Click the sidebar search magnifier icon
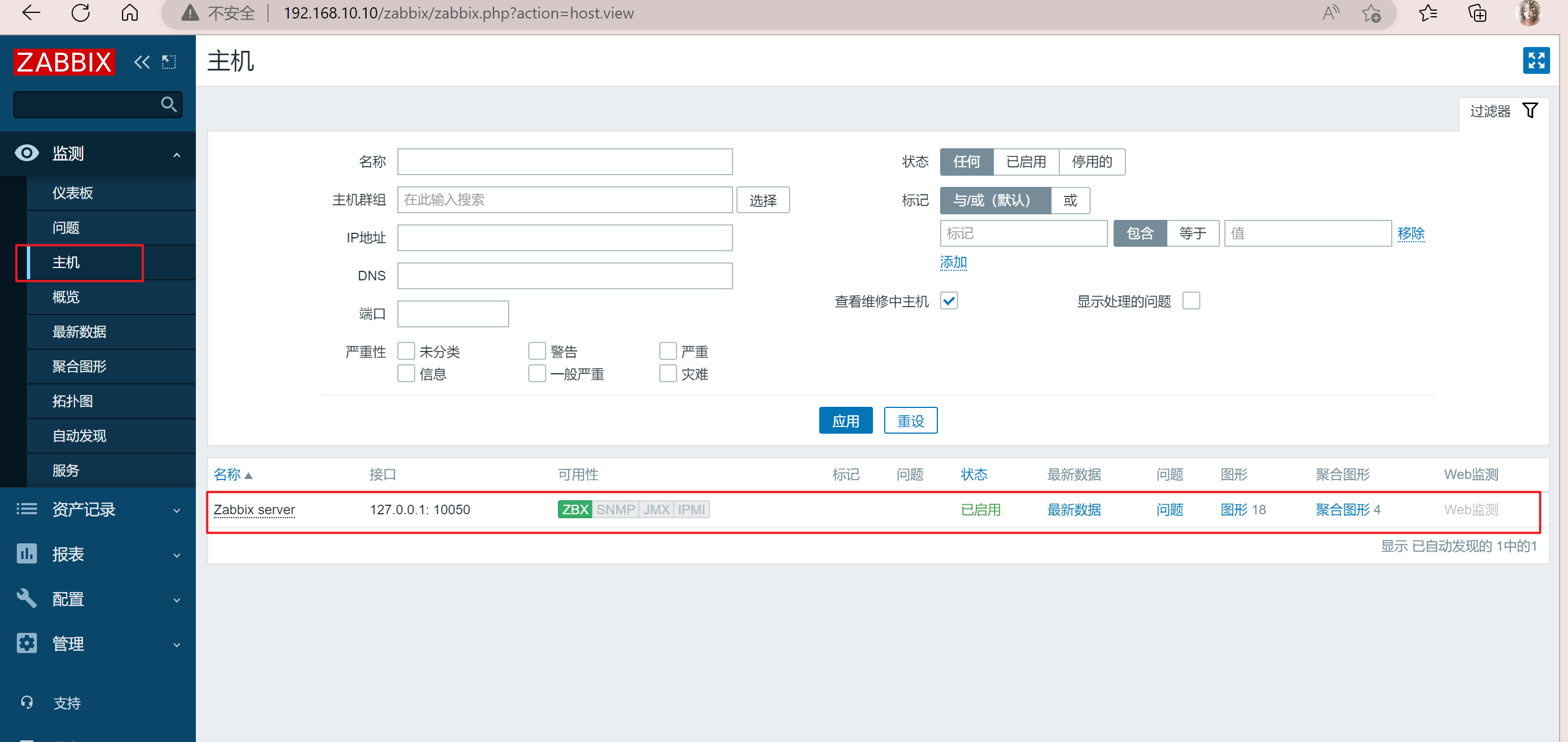1568x742 pixels. 168,105
